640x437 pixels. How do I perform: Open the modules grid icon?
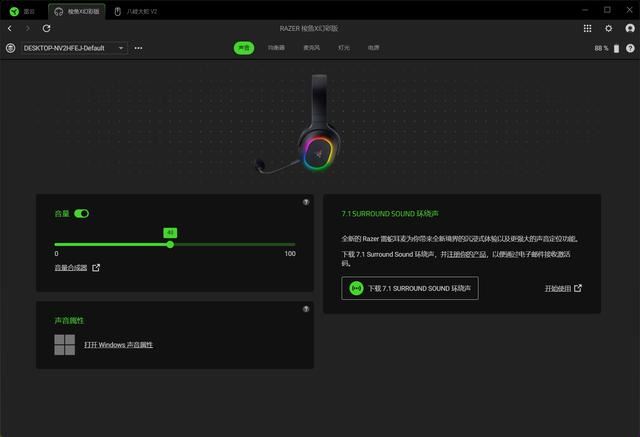[x=587, y=28]
